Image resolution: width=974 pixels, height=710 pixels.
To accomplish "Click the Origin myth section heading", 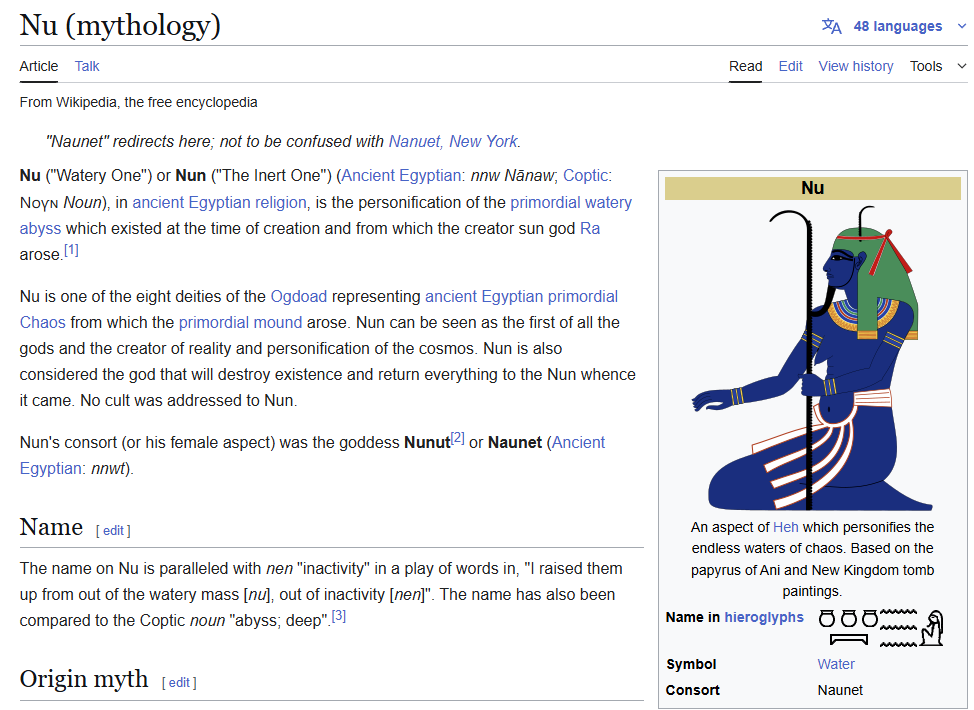I will coord(84,679).
